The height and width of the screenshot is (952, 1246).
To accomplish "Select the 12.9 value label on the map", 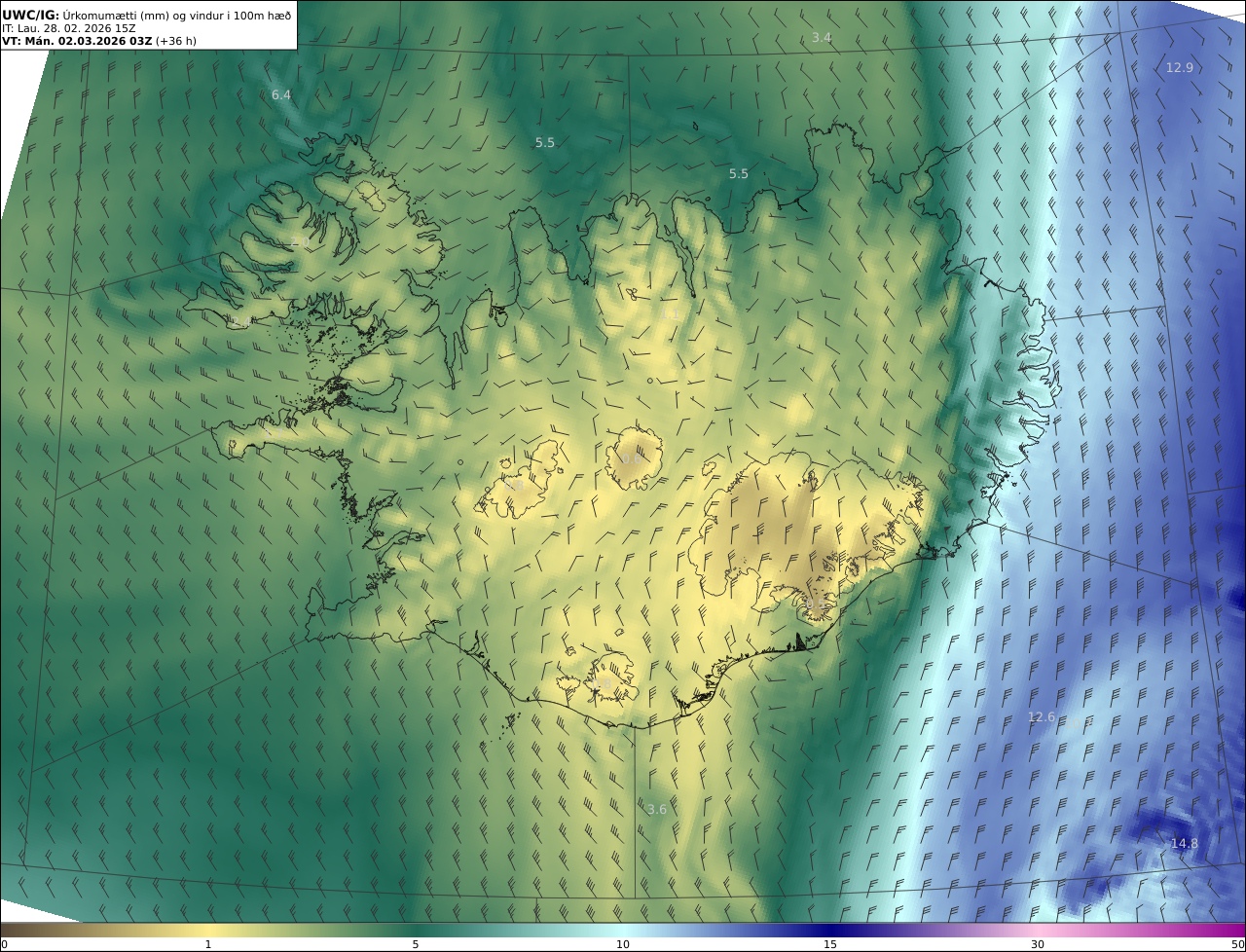I will [x=1179, y=67].
